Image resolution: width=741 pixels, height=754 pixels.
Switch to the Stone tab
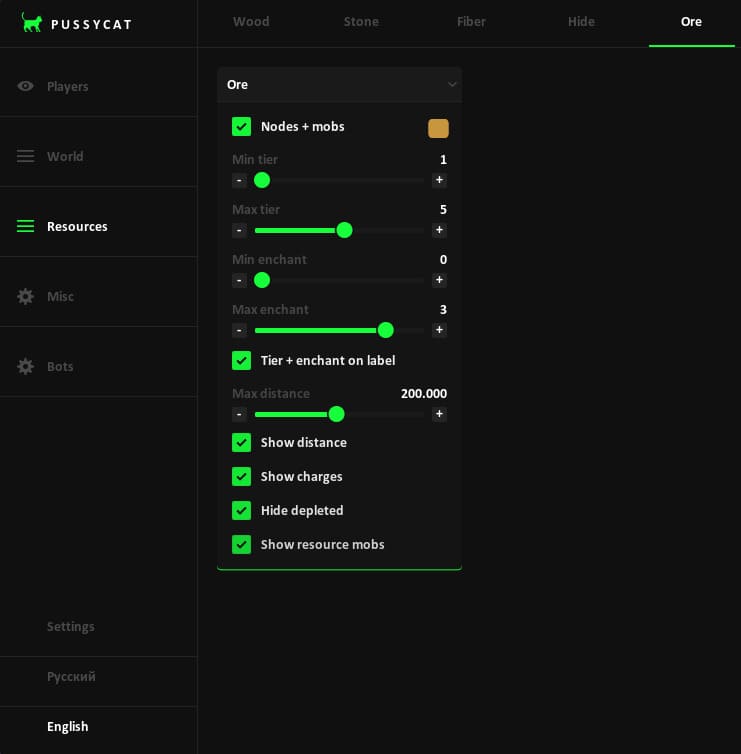[361, 22]
